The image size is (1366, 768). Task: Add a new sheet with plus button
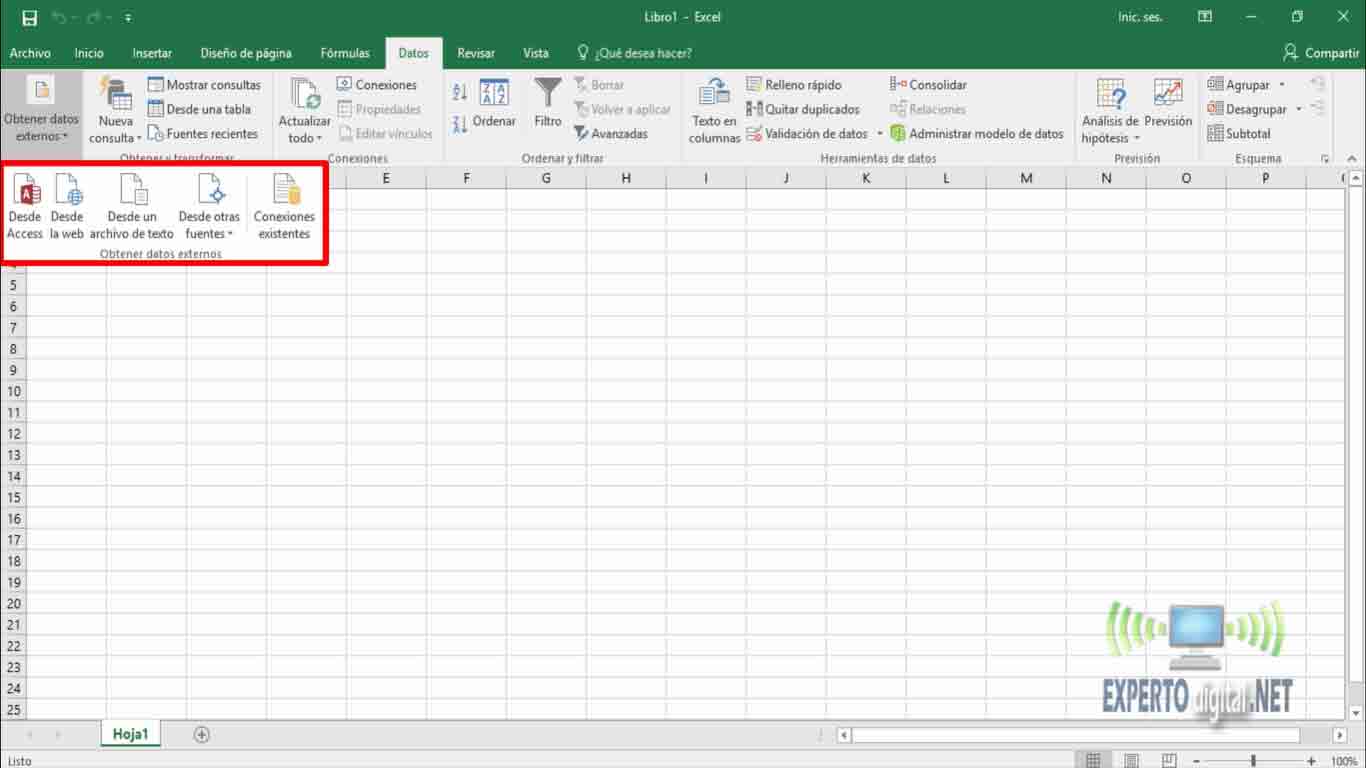(x=201, y=735)
